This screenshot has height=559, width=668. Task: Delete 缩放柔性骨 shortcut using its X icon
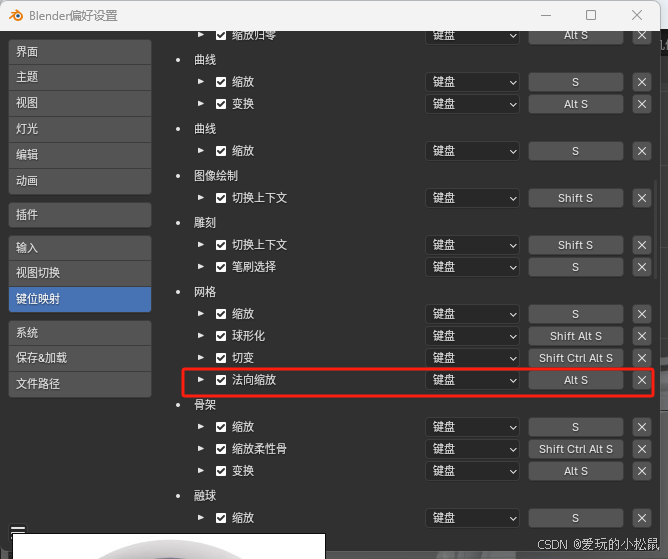pyautogui.click(x=642, y=449)
